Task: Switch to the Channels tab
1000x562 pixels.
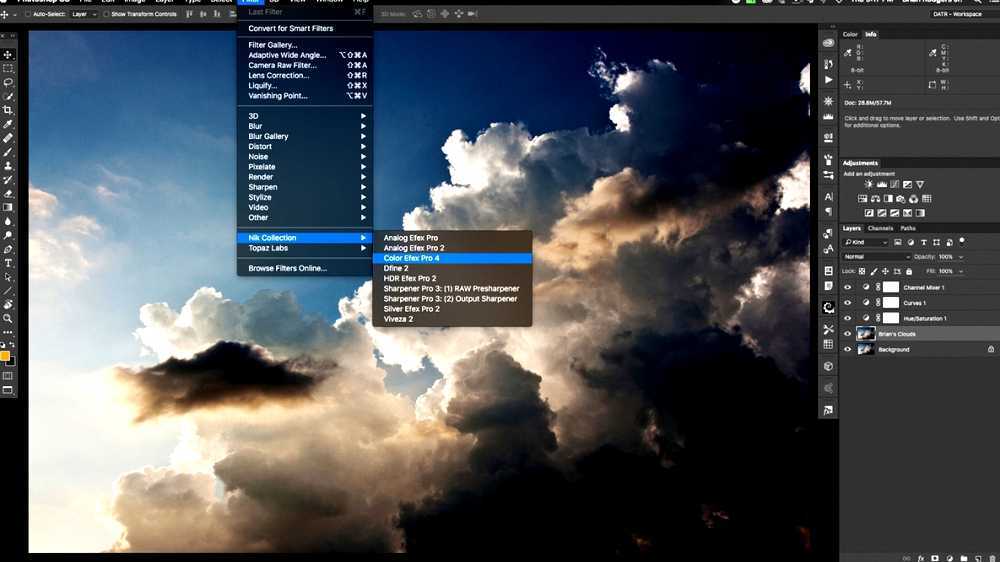Action: 880,228
